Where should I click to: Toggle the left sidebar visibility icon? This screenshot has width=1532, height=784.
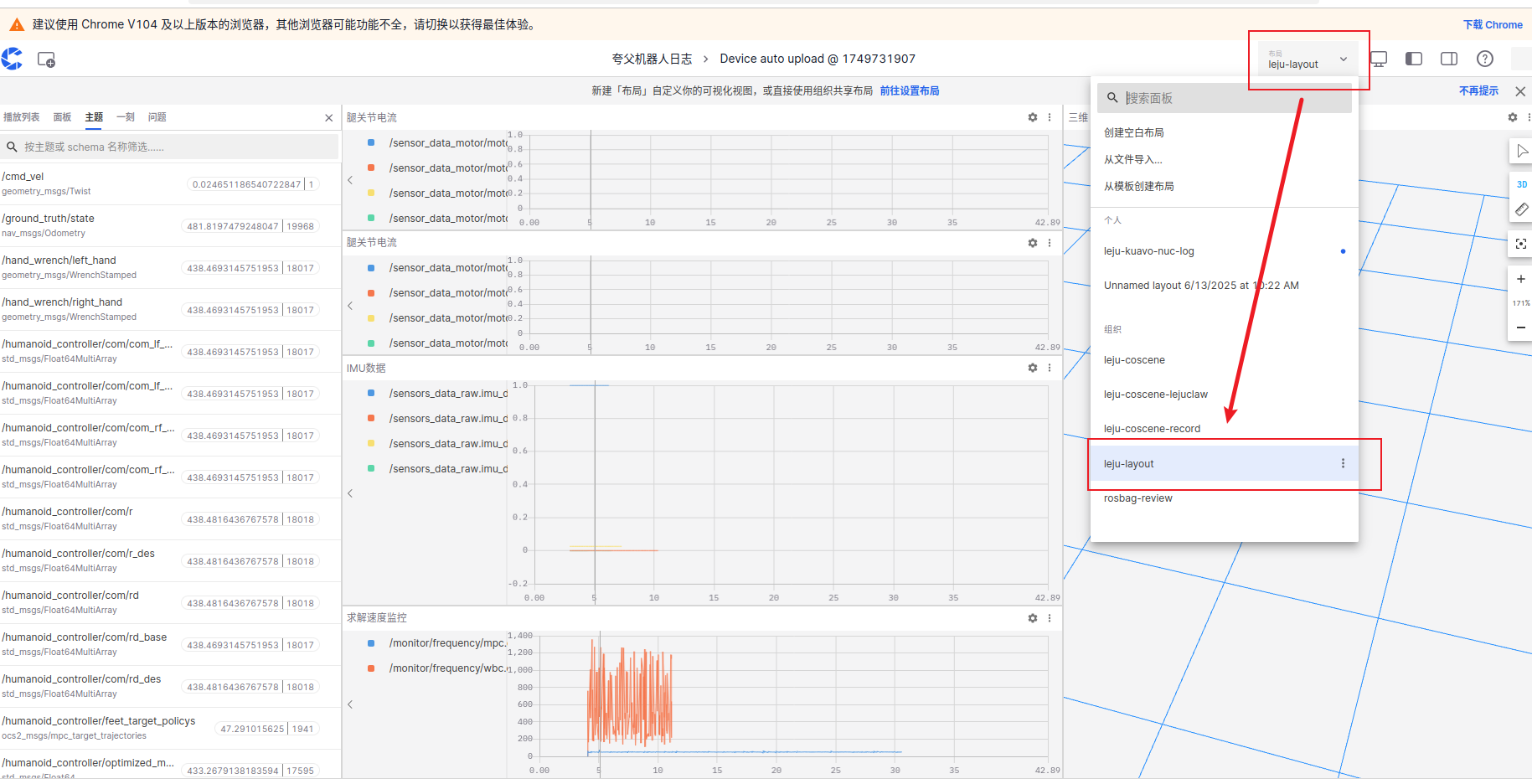[x=1414, y=59]
